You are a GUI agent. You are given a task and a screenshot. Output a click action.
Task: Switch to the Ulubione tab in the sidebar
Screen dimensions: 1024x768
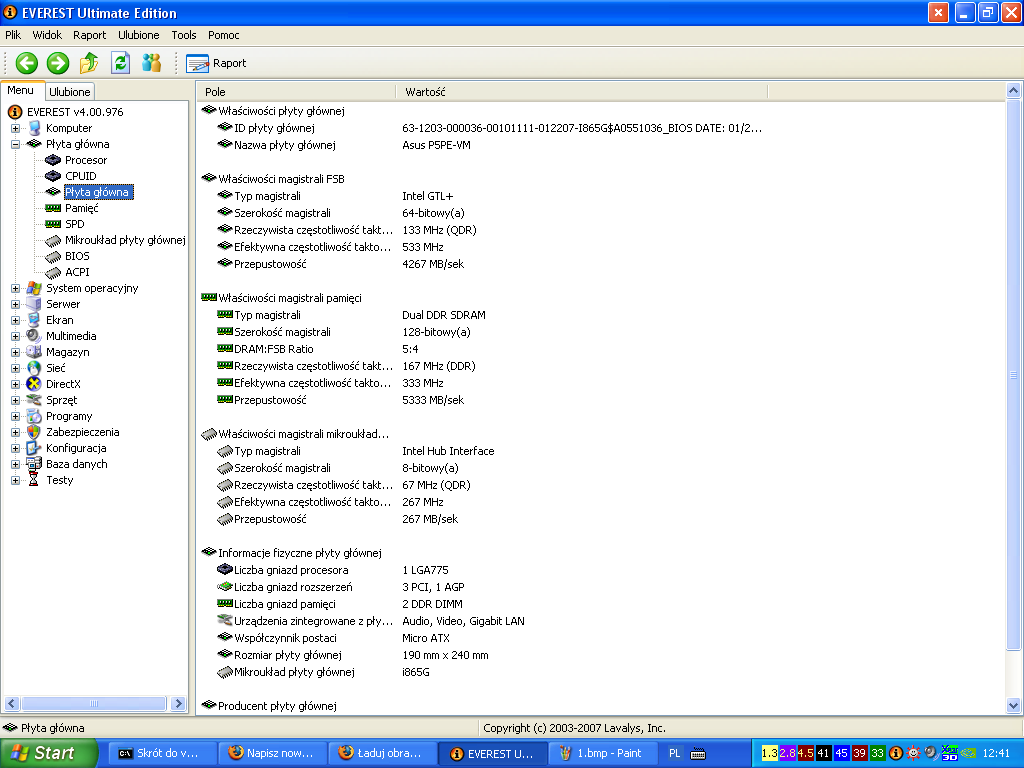pyautogui.click(x=70, y=92)
